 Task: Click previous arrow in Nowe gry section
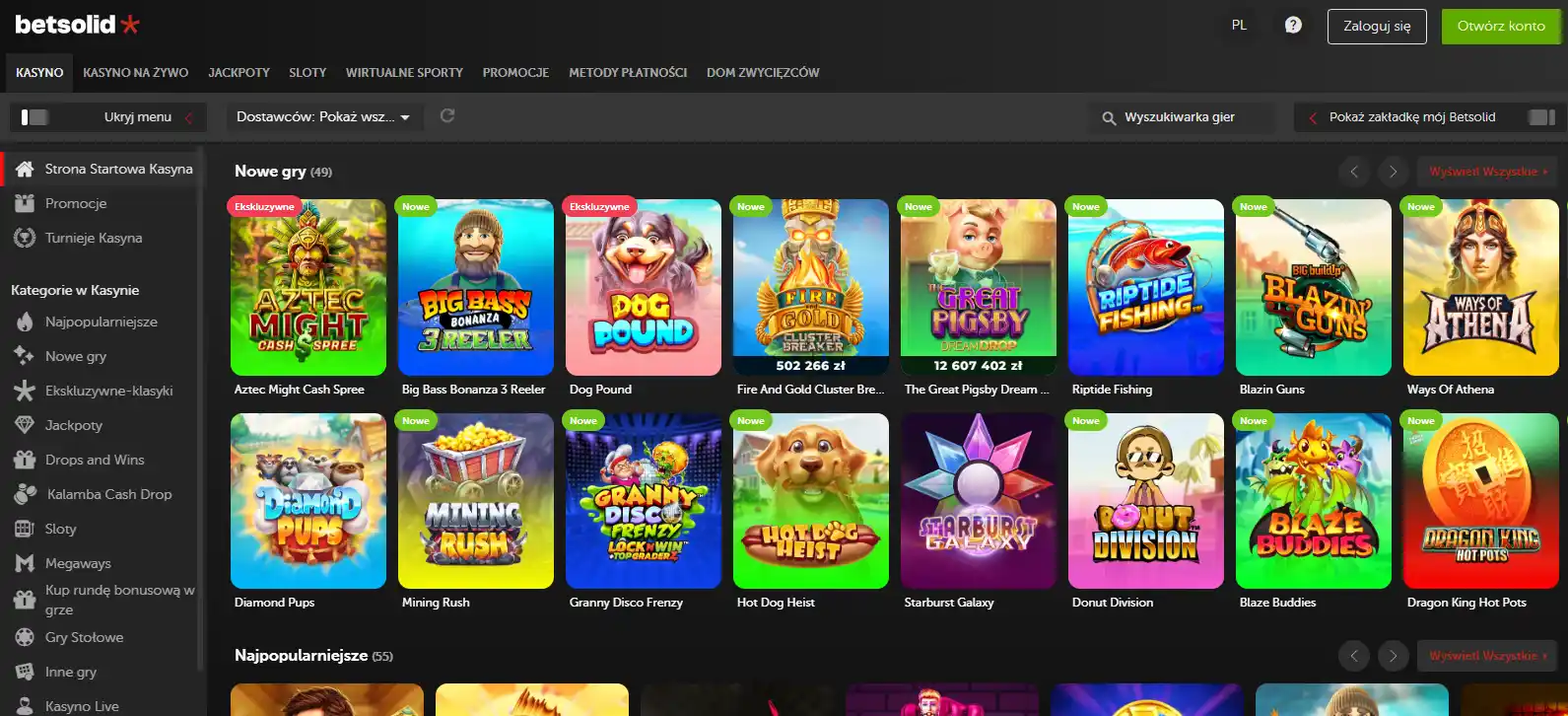(1354, 172)
